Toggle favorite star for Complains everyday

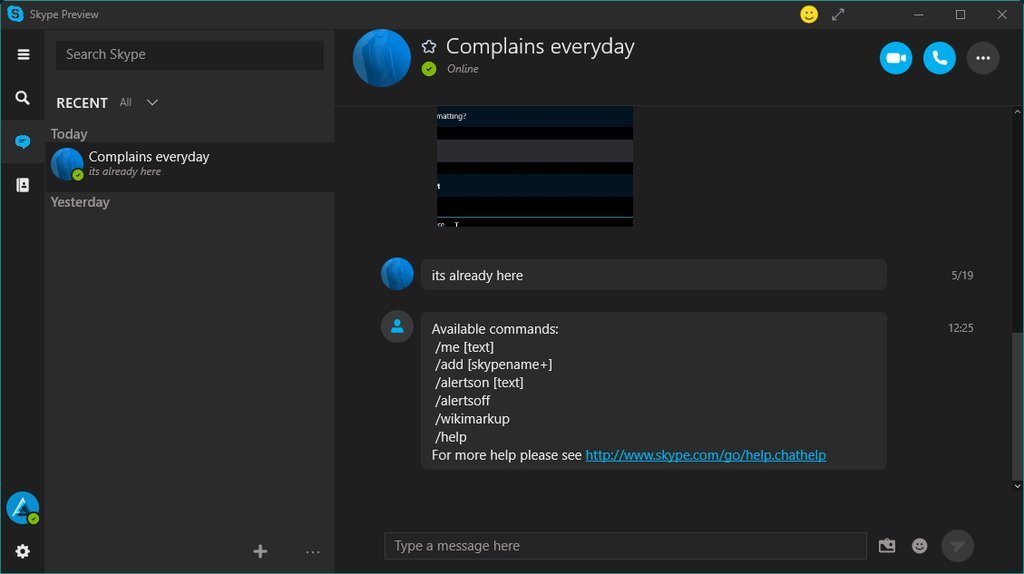pyautogui.click(x=429, y=47)
